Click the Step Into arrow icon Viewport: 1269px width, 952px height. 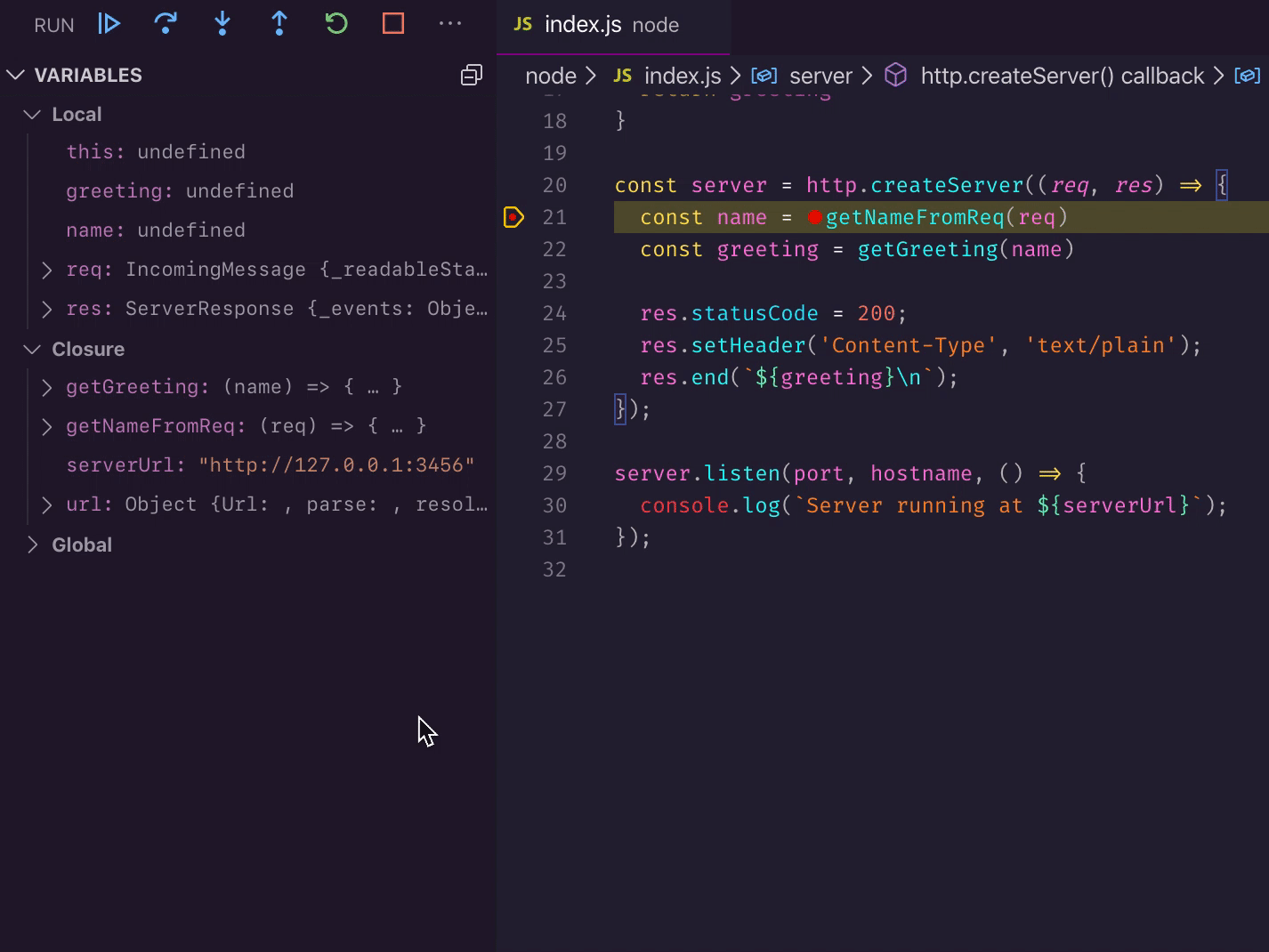[x=222, y=24]
